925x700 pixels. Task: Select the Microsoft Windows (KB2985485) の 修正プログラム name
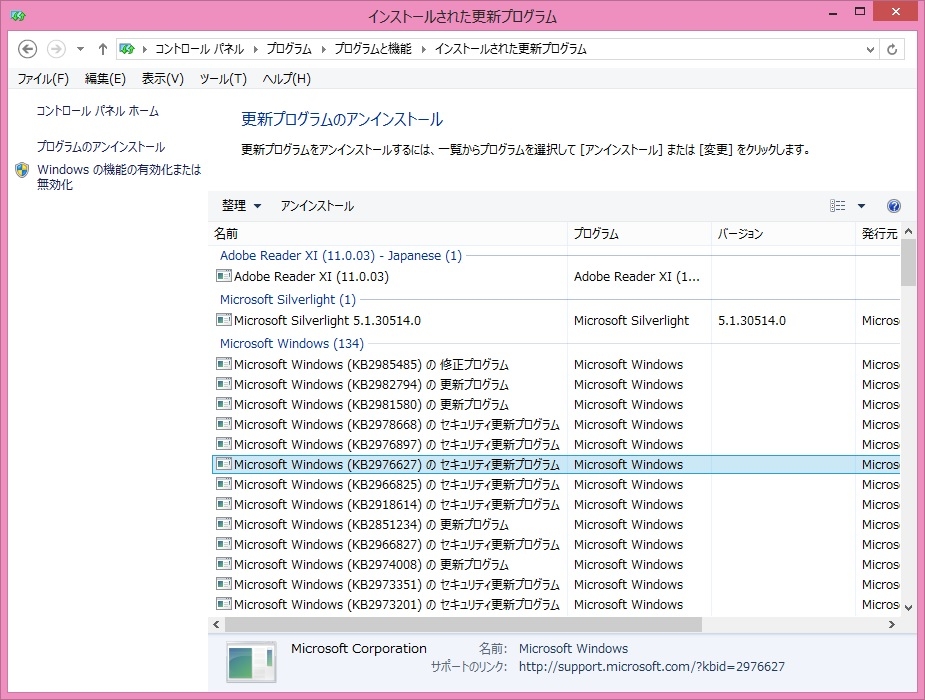pyautogui.click(x=371, y=364)
